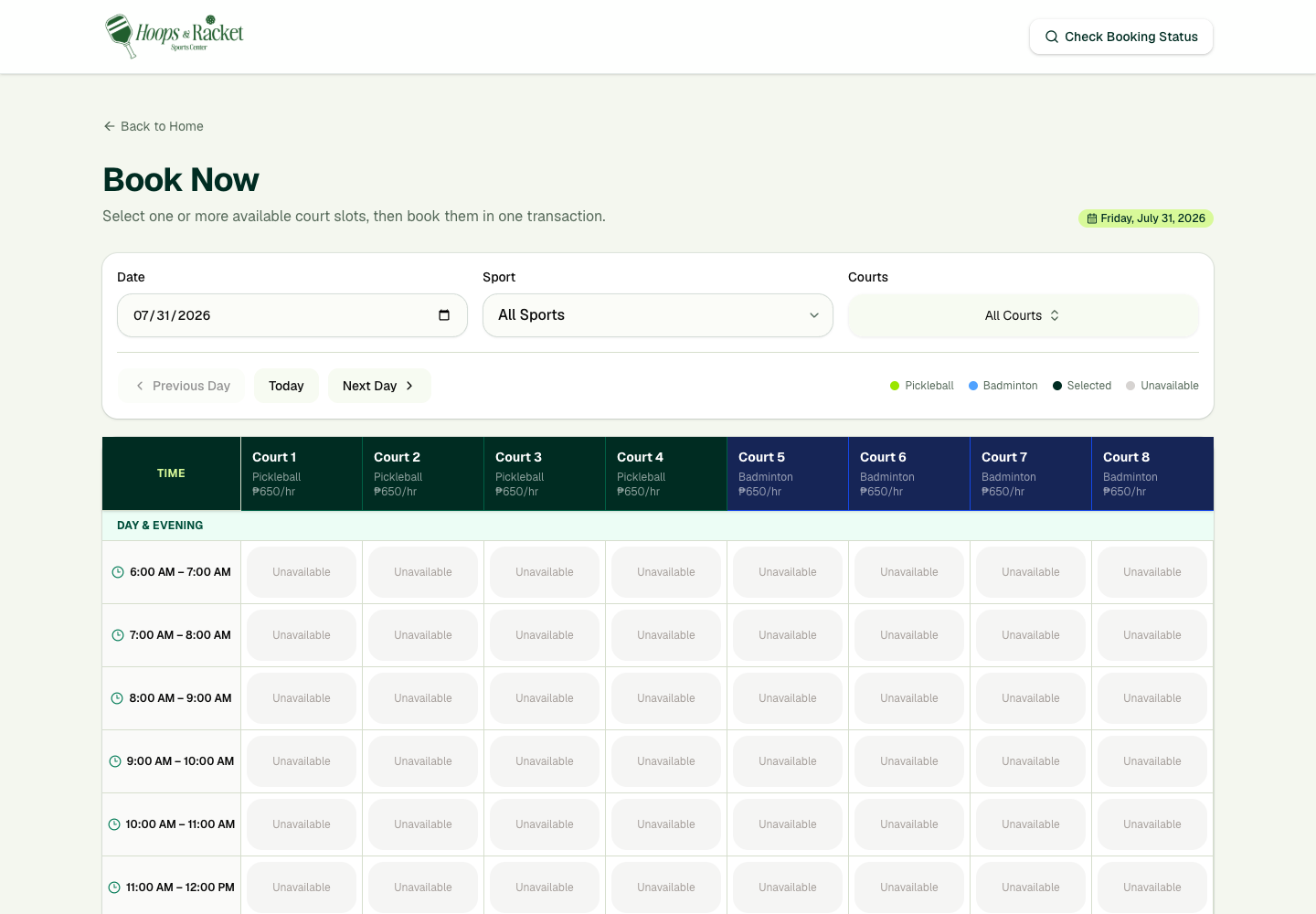Viewport: 1316px width, 914px height.
Task: Select the Court 8 Badminton column header
Action: (x=1152, y=473)
